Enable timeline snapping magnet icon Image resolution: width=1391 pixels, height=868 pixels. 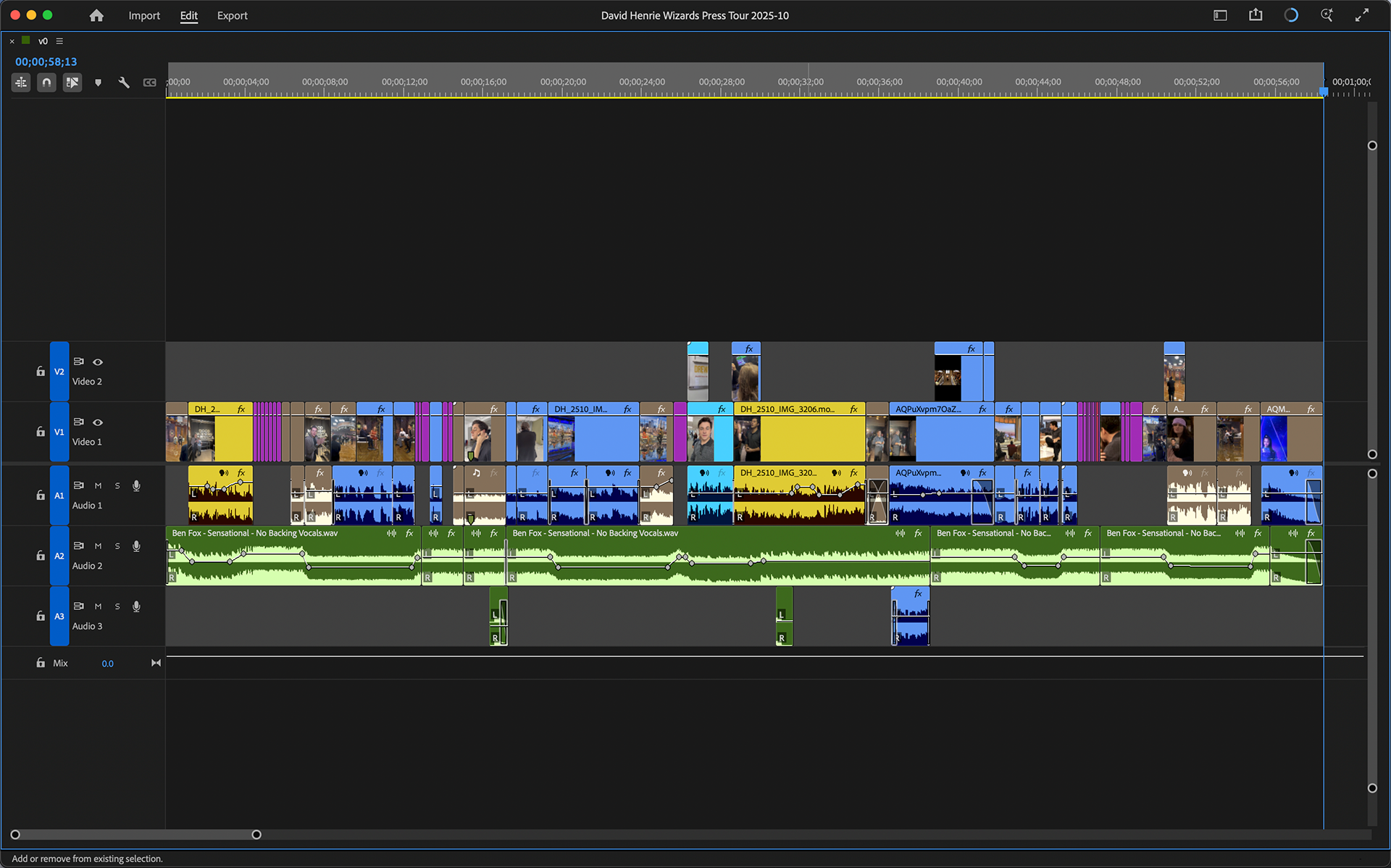[46, 82]
